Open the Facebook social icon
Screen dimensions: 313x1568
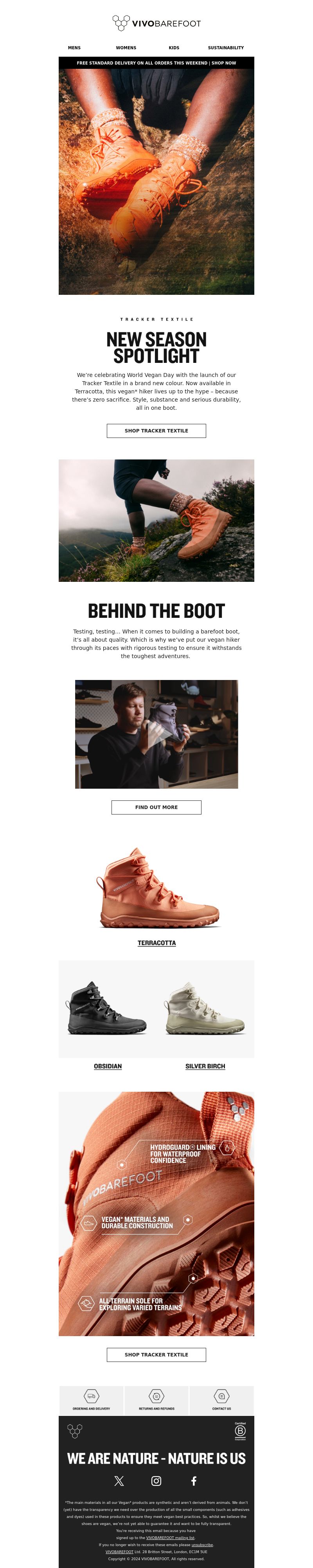194,1480
